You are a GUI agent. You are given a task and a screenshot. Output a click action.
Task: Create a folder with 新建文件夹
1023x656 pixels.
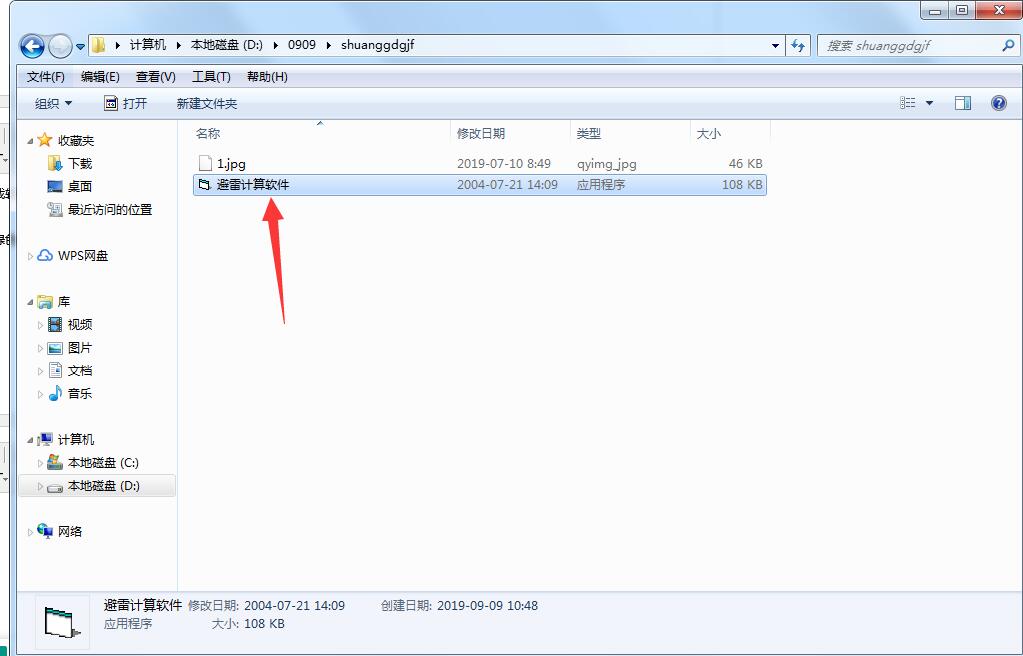coord(207,103)
